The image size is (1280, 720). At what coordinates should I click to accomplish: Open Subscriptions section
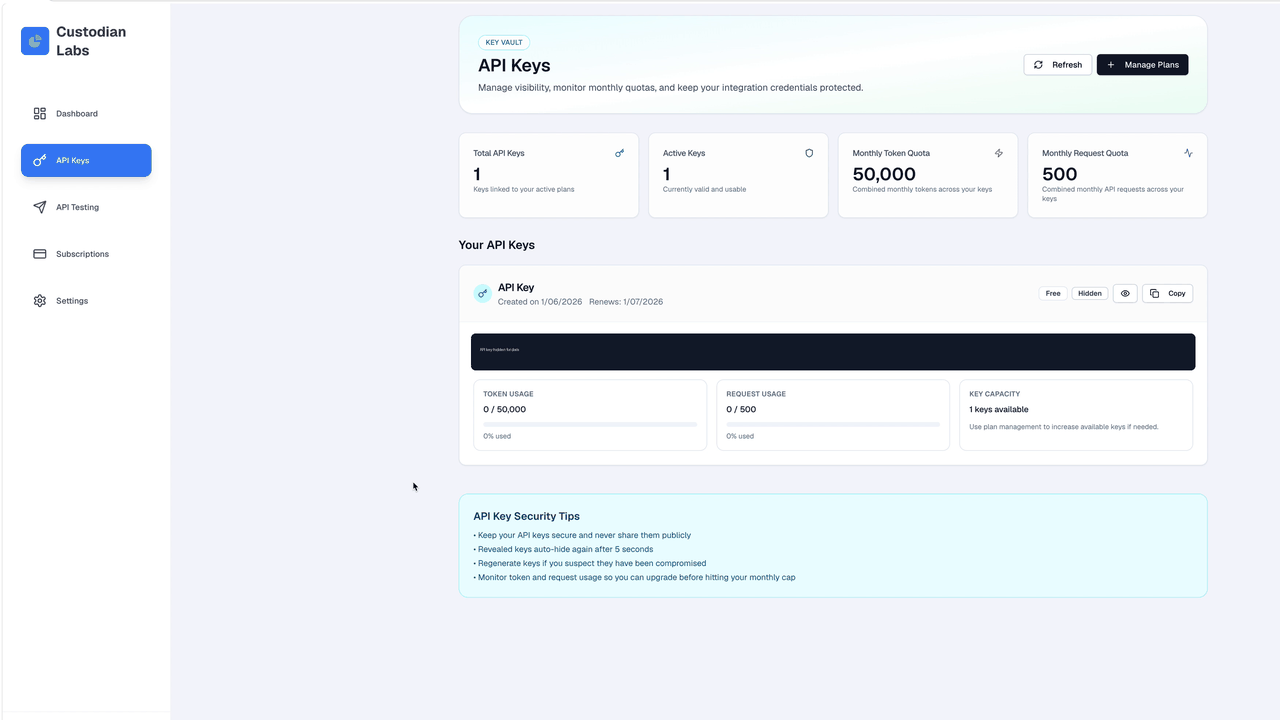(x=86, y=254)
